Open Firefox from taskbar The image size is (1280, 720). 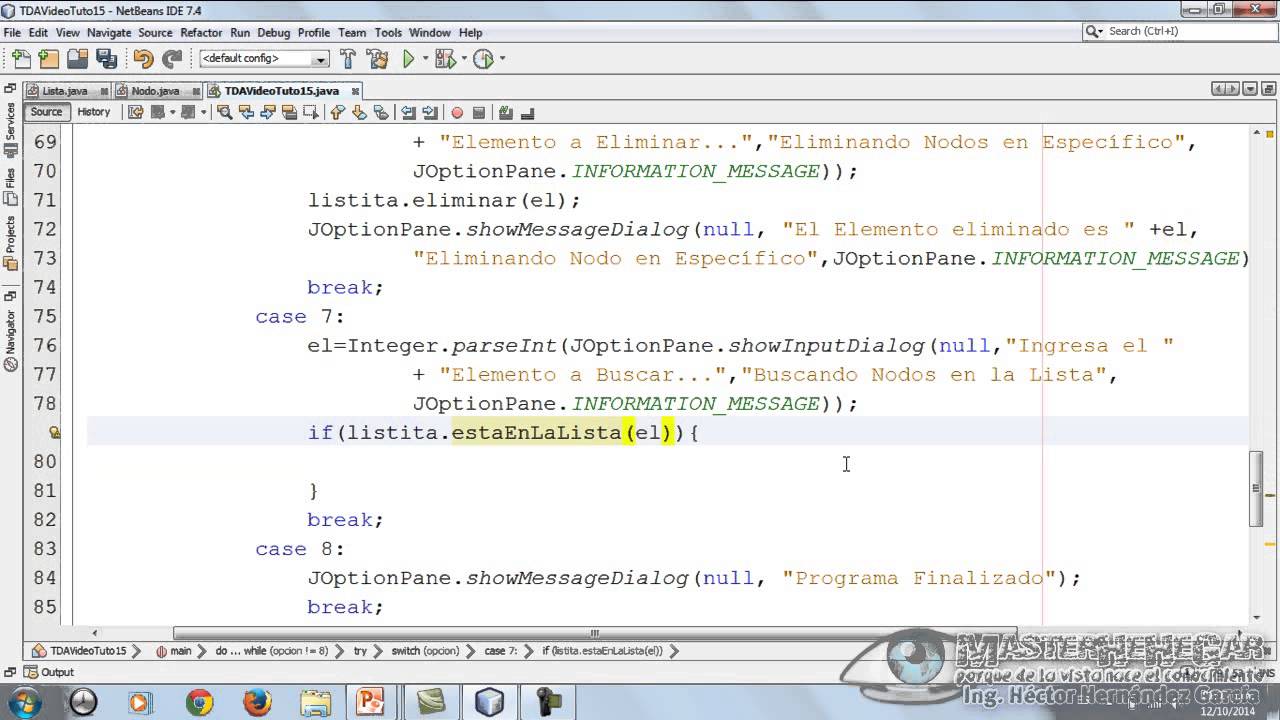256,702
